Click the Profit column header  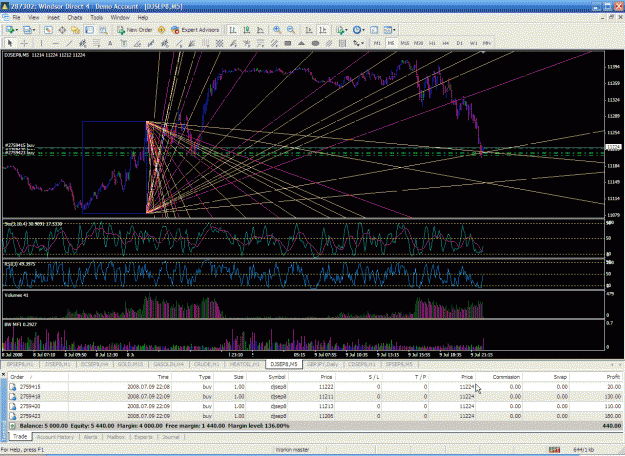[x=596, y=377]
